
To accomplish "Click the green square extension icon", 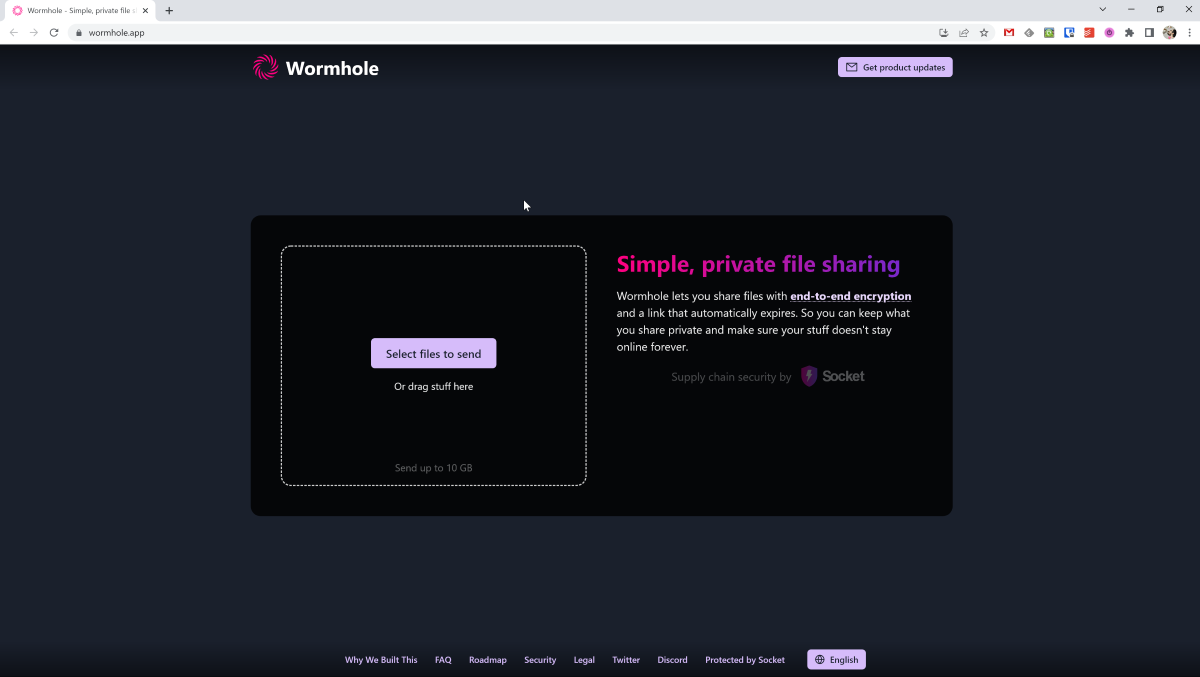I will 1049,32.
